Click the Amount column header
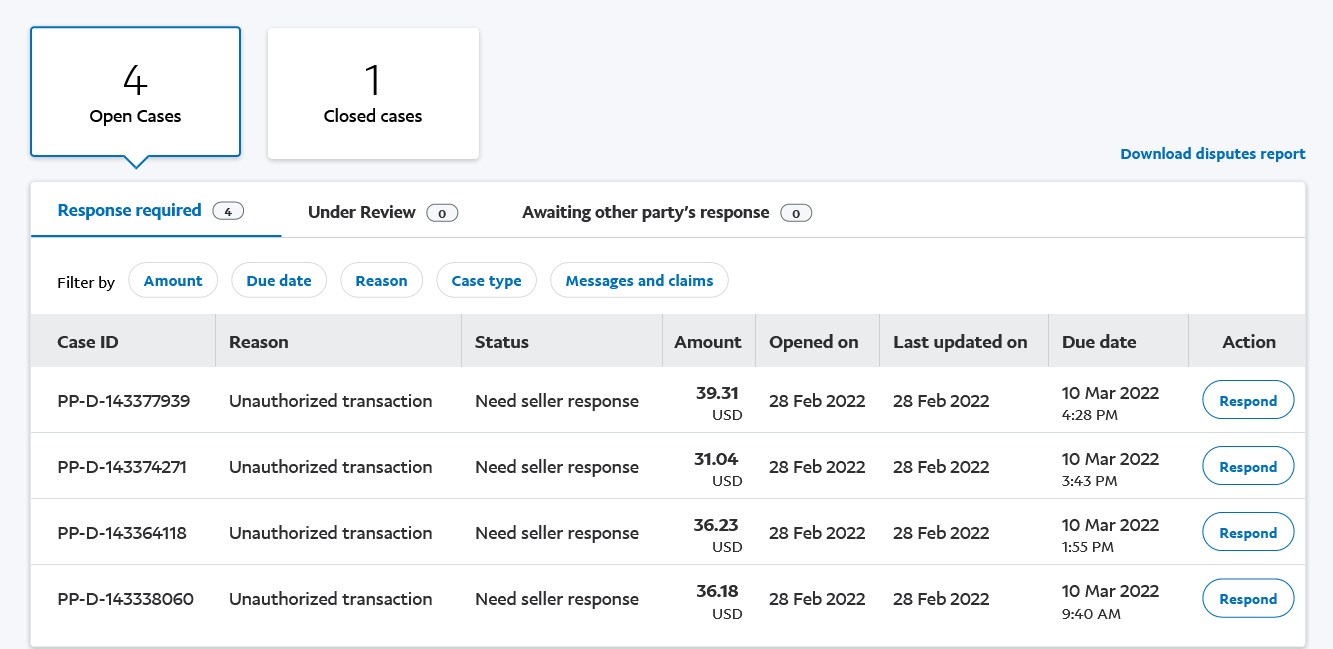This screenshot has height=649, width=1333. [708, 342]
